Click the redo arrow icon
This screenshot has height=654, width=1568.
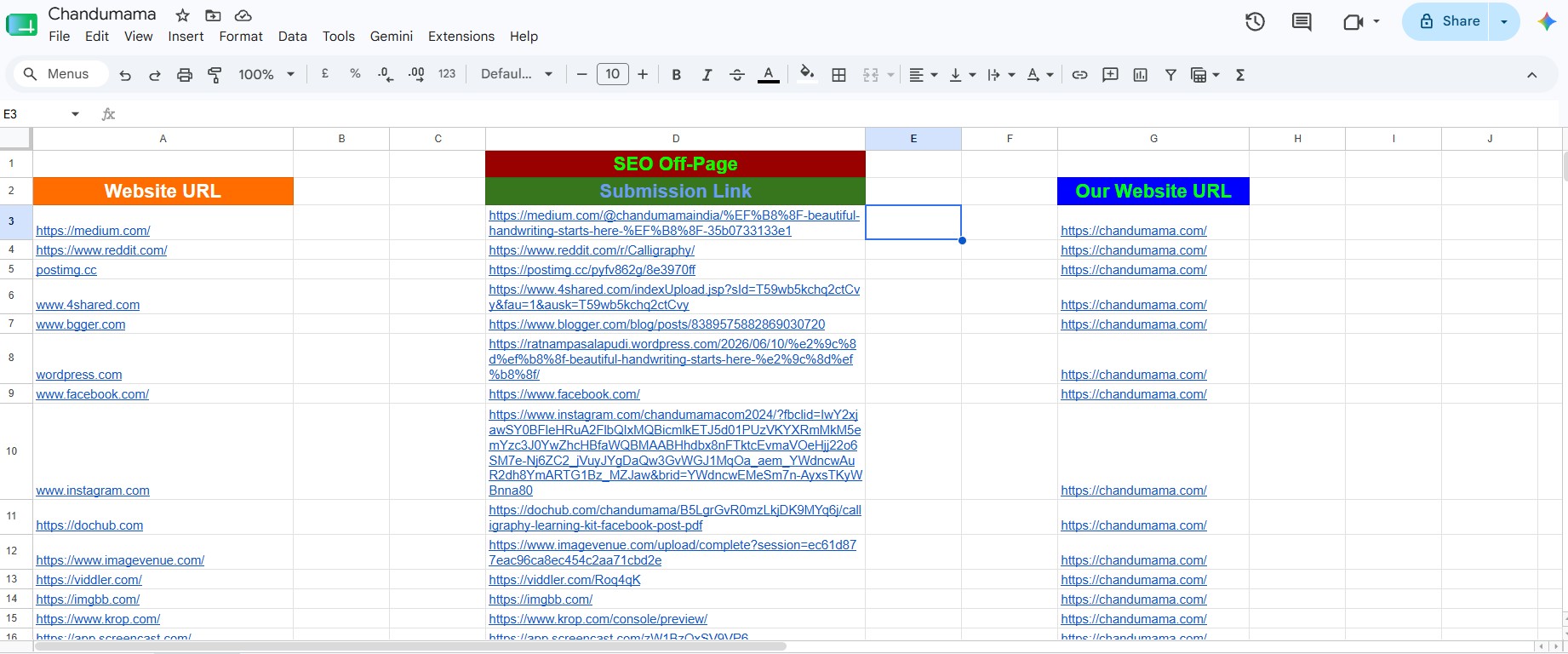(155, 75)
